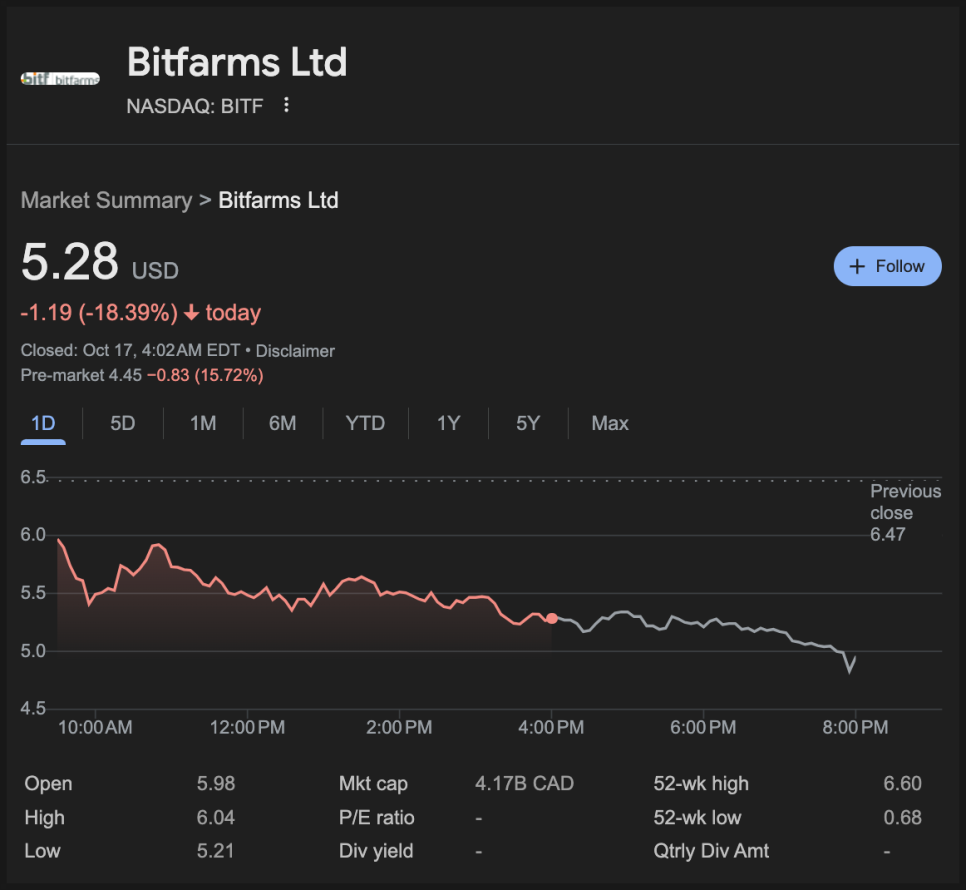Select the 6M chart range tab

tap(282, 423)
